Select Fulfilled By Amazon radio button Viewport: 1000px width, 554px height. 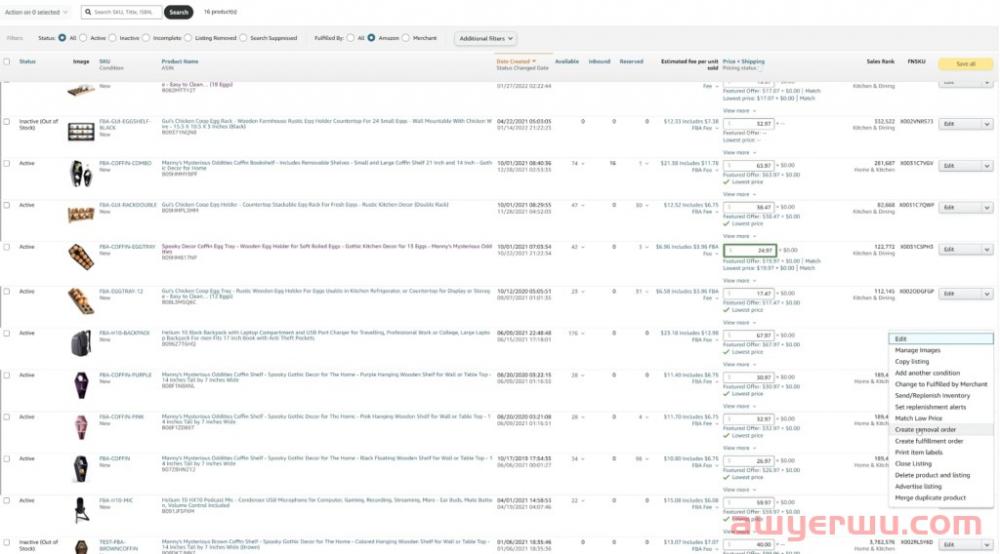[371, 38]
